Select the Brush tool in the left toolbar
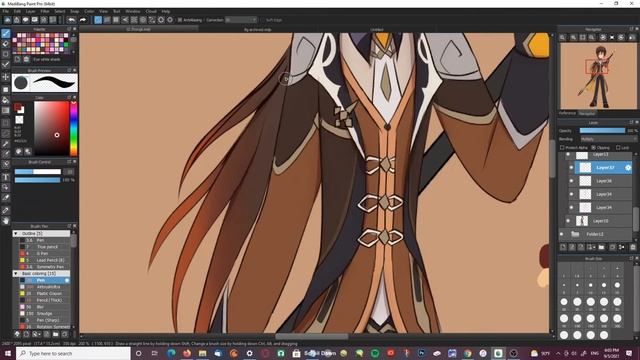The image size is (640, 360). [x=6, y=34]
